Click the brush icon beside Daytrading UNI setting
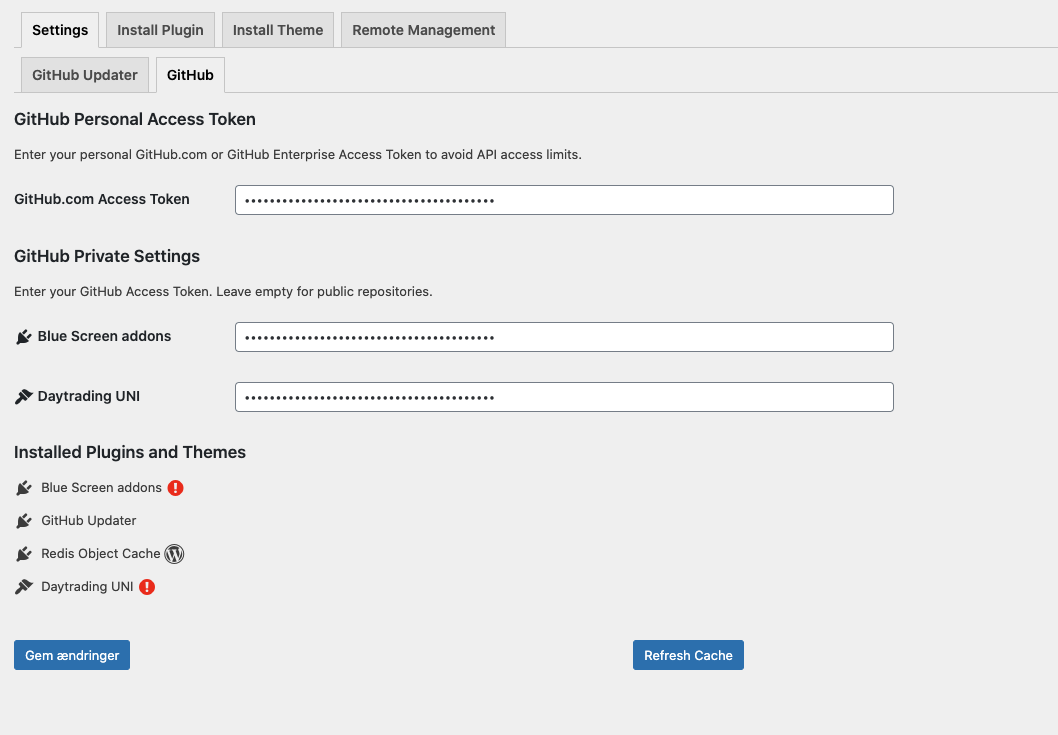The width and height of the screenshot is (1058, 735). tap(24, 396)
